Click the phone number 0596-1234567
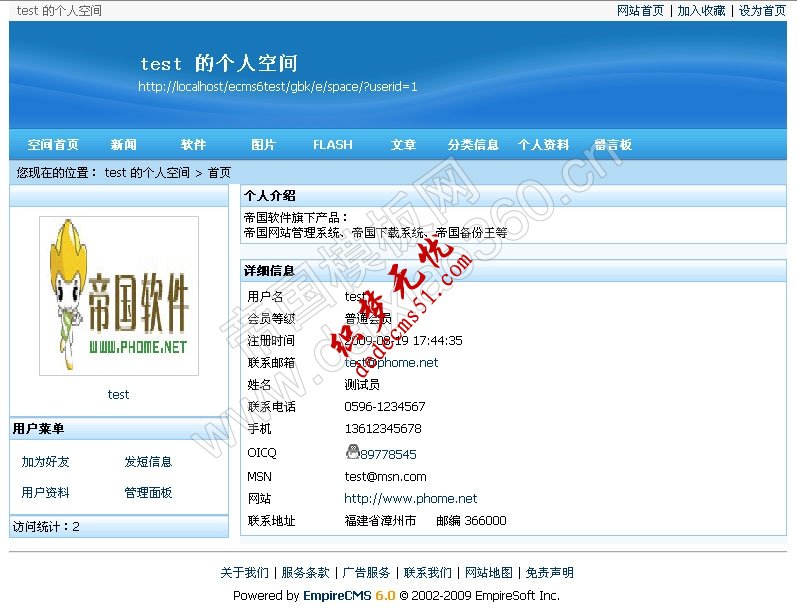The image size is (797, 610). pyautogui.click(x=385, y=407)
